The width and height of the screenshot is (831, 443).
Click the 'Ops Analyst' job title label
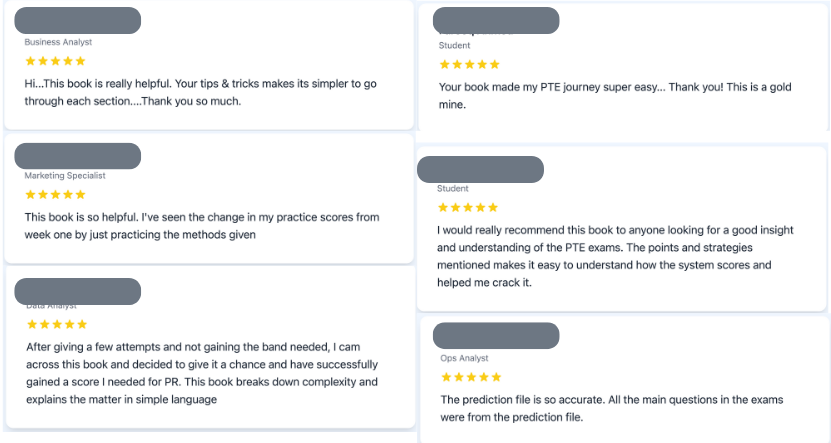(464, 358)
